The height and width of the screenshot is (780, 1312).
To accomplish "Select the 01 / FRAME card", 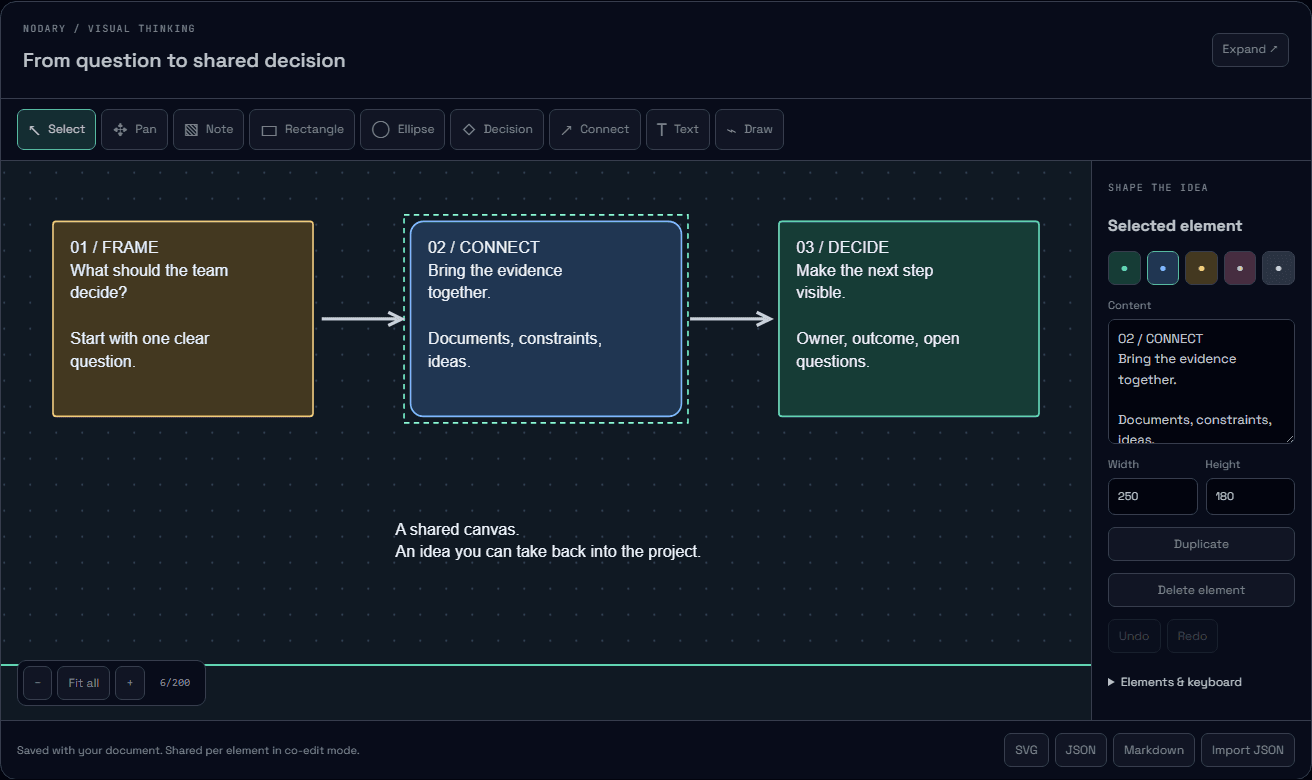I will click(183, 319).
